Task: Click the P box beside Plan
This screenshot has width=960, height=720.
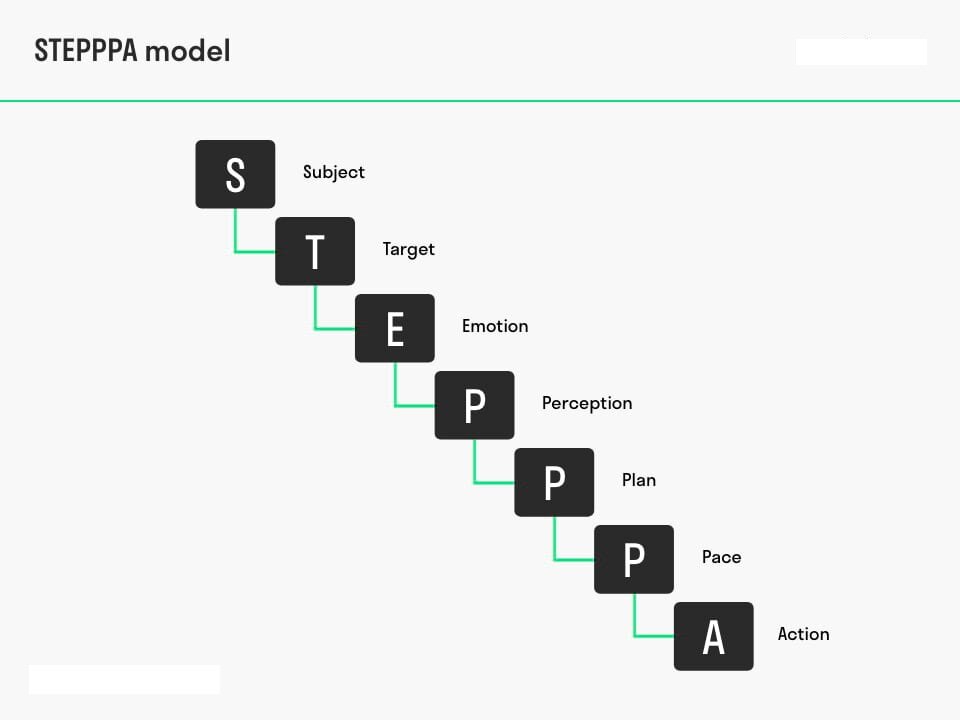Action: pyautogui.click(x=554, y=482)
